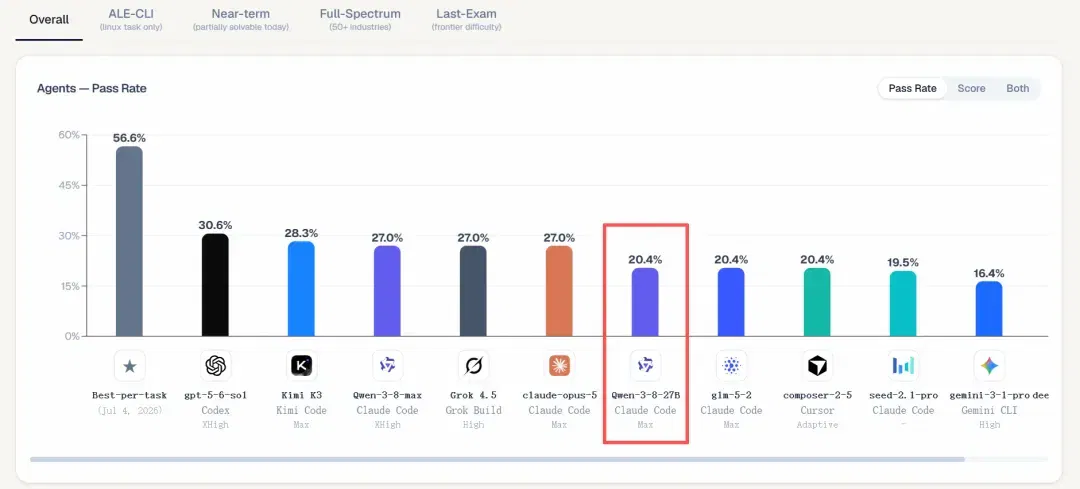The width and height of the screenshot is (1080, 489).
Task: Click the seed-2.1-pro cyan bar
Action: point(903,304)
